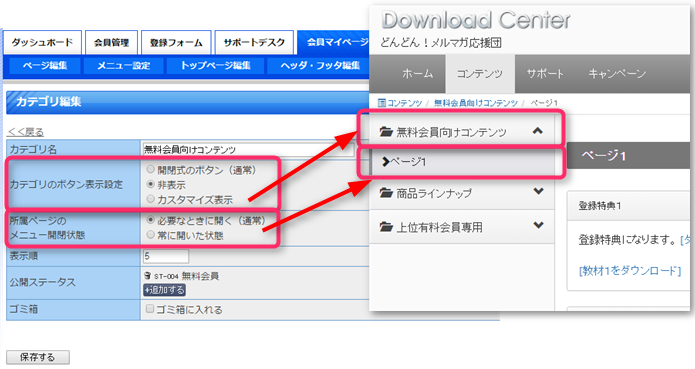
Task: Click the 保存する button
Action: (x=38, y=357)
